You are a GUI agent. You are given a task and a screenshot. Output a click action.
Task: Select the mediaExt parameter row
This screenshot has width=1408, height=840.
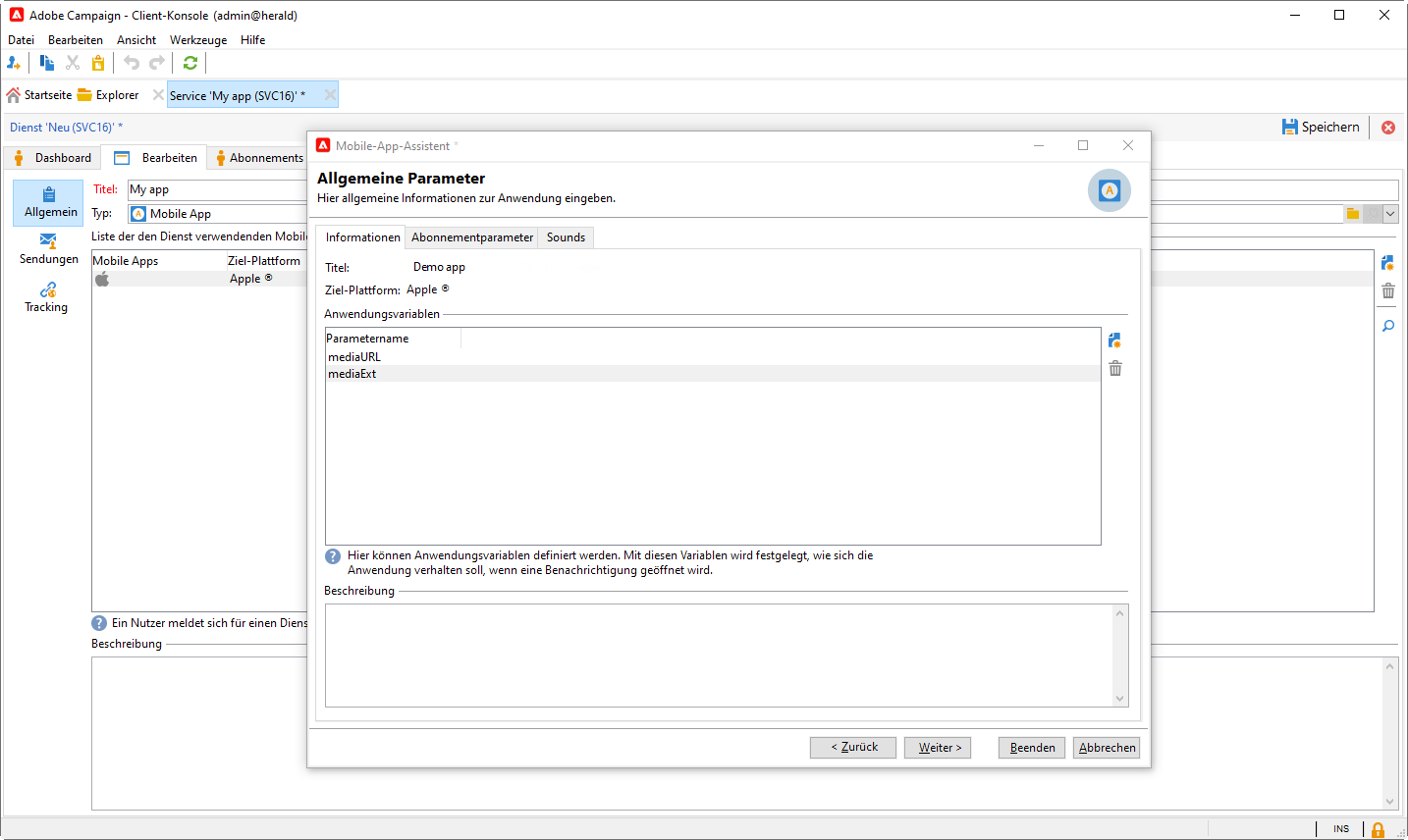point(713,374)
